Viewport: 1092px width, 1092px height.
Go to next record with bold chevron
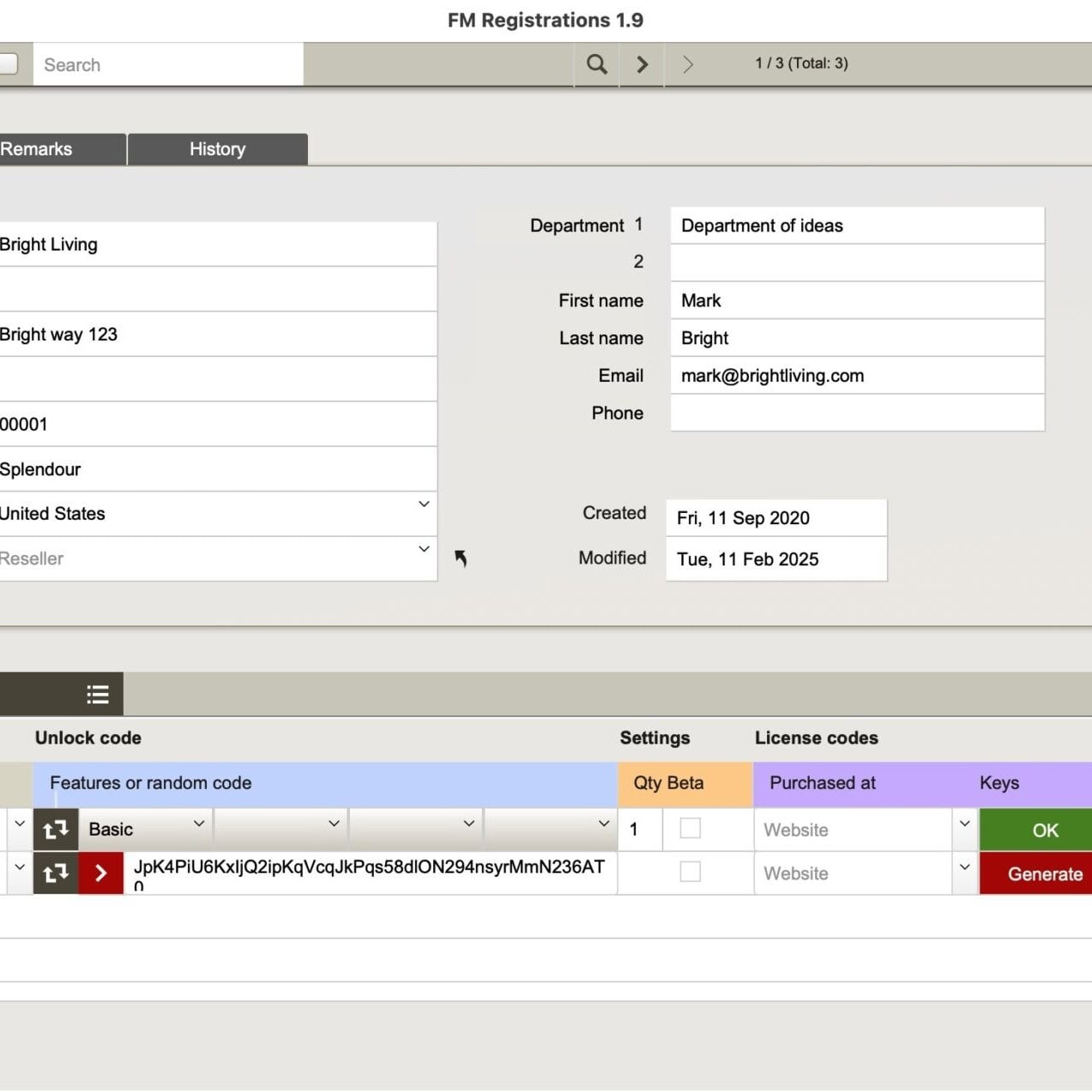[x=642, y=64]
